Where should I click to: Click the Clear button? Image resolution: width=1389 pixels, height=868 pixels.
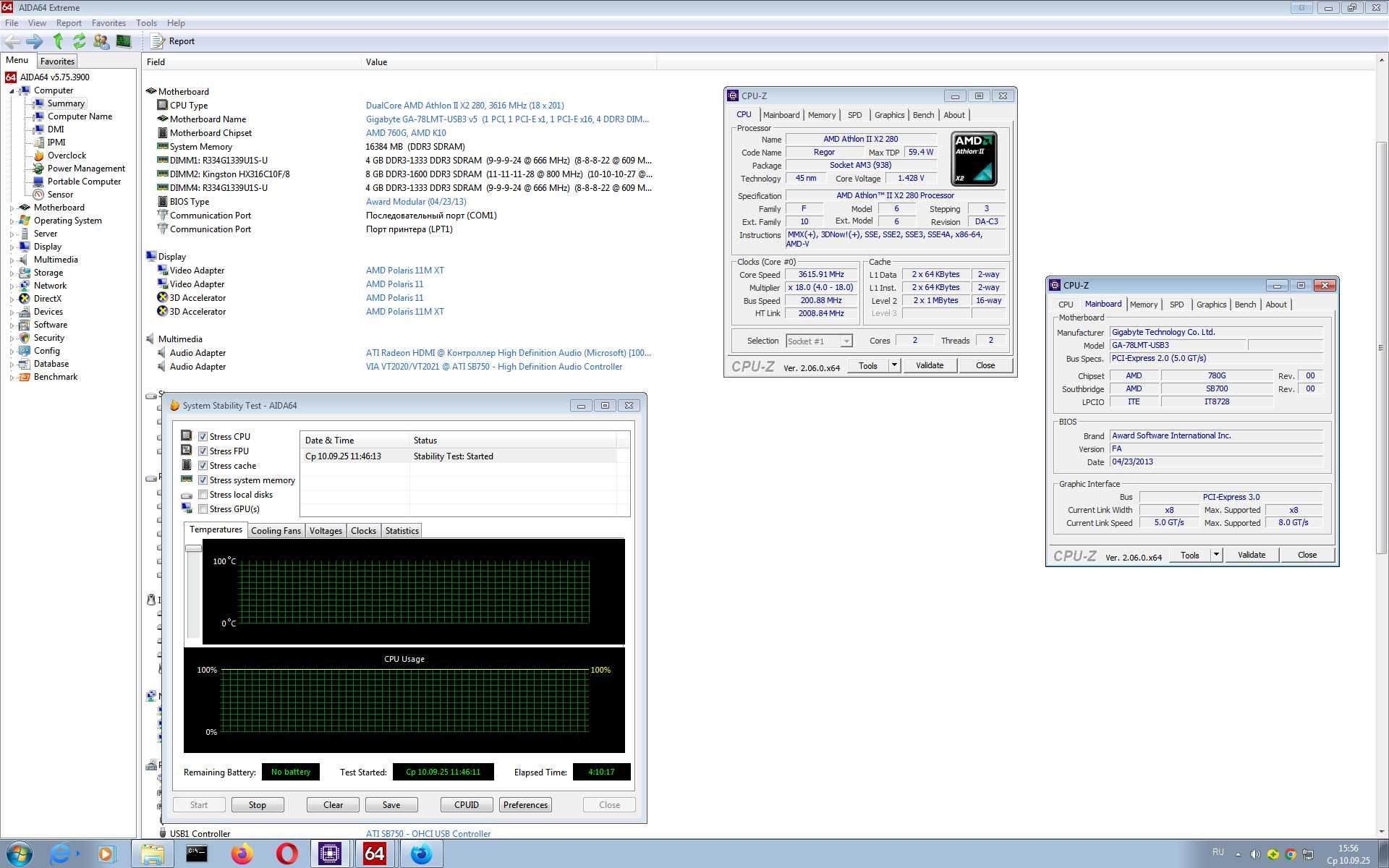(334, 805)
